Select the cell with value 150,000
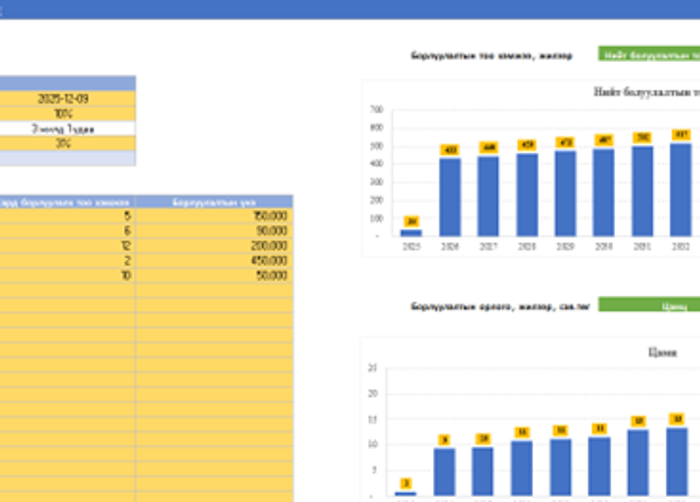 click(214, 215)
